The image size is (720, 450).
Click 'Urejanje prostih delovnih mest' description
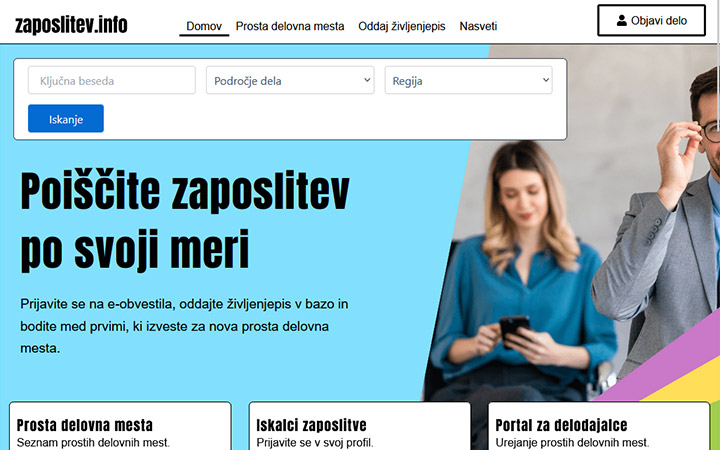coord(572,442)
